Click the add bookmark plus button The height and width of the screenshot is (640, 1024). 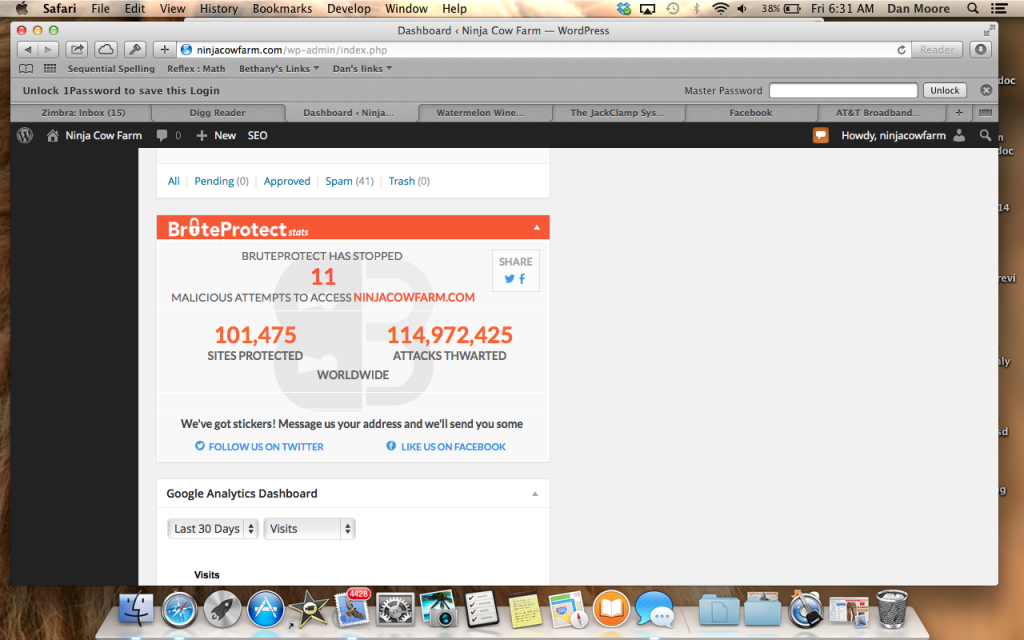(165, 50)
